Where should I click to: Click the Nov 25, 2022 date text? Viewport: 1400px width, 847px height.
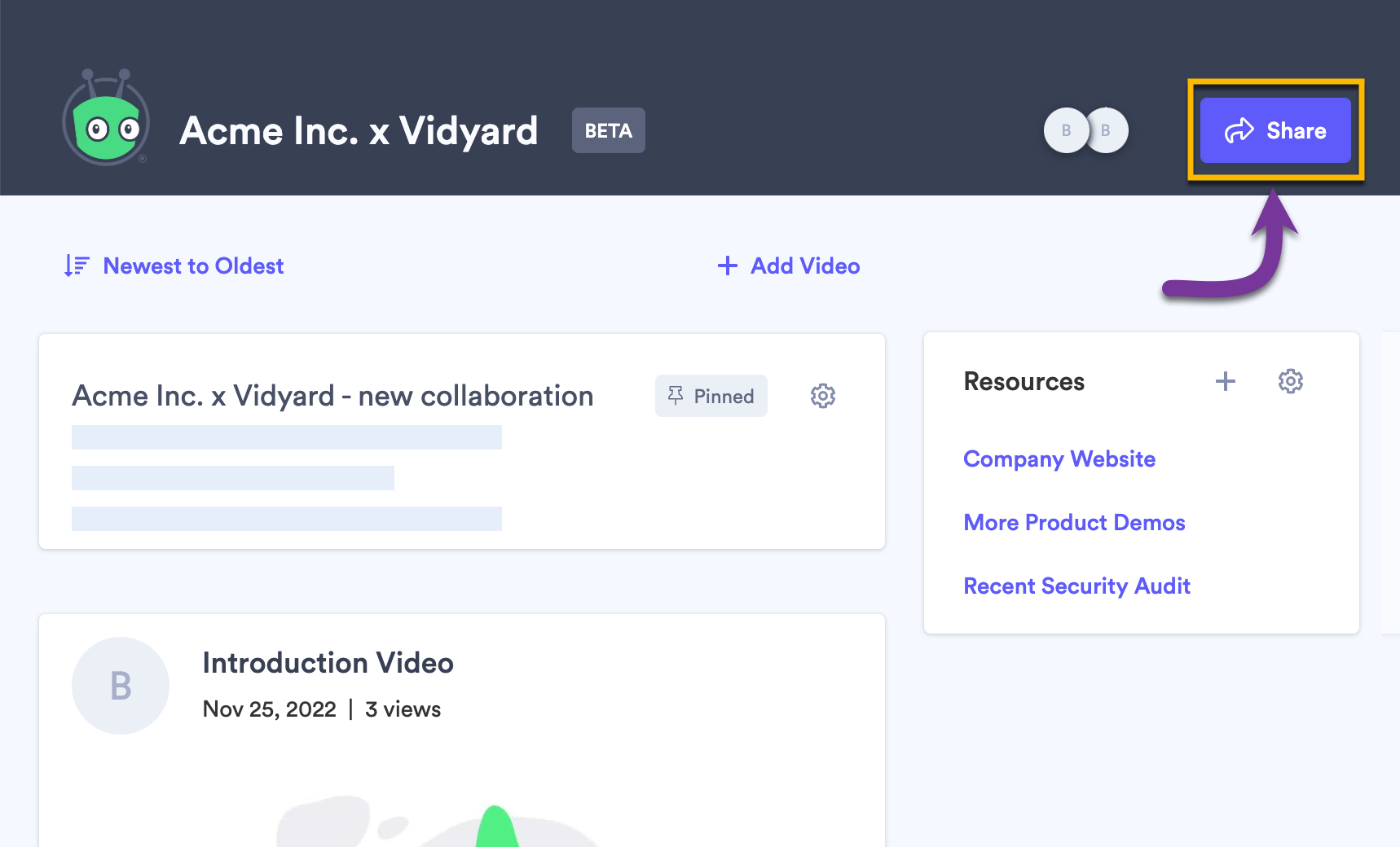(x=270, y=709)
